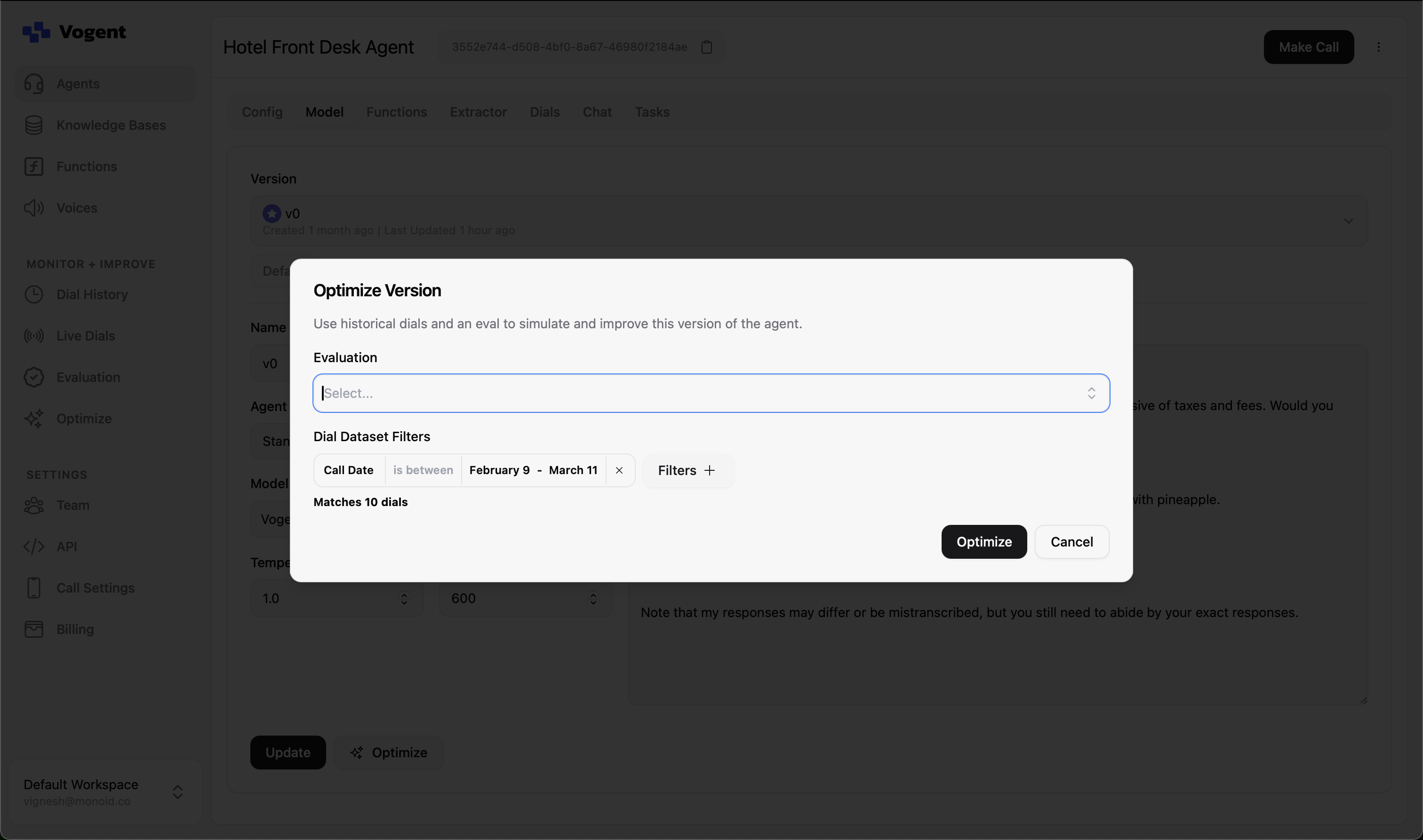Expand the v0 version dropdown chevron

tap(1348, 221)
